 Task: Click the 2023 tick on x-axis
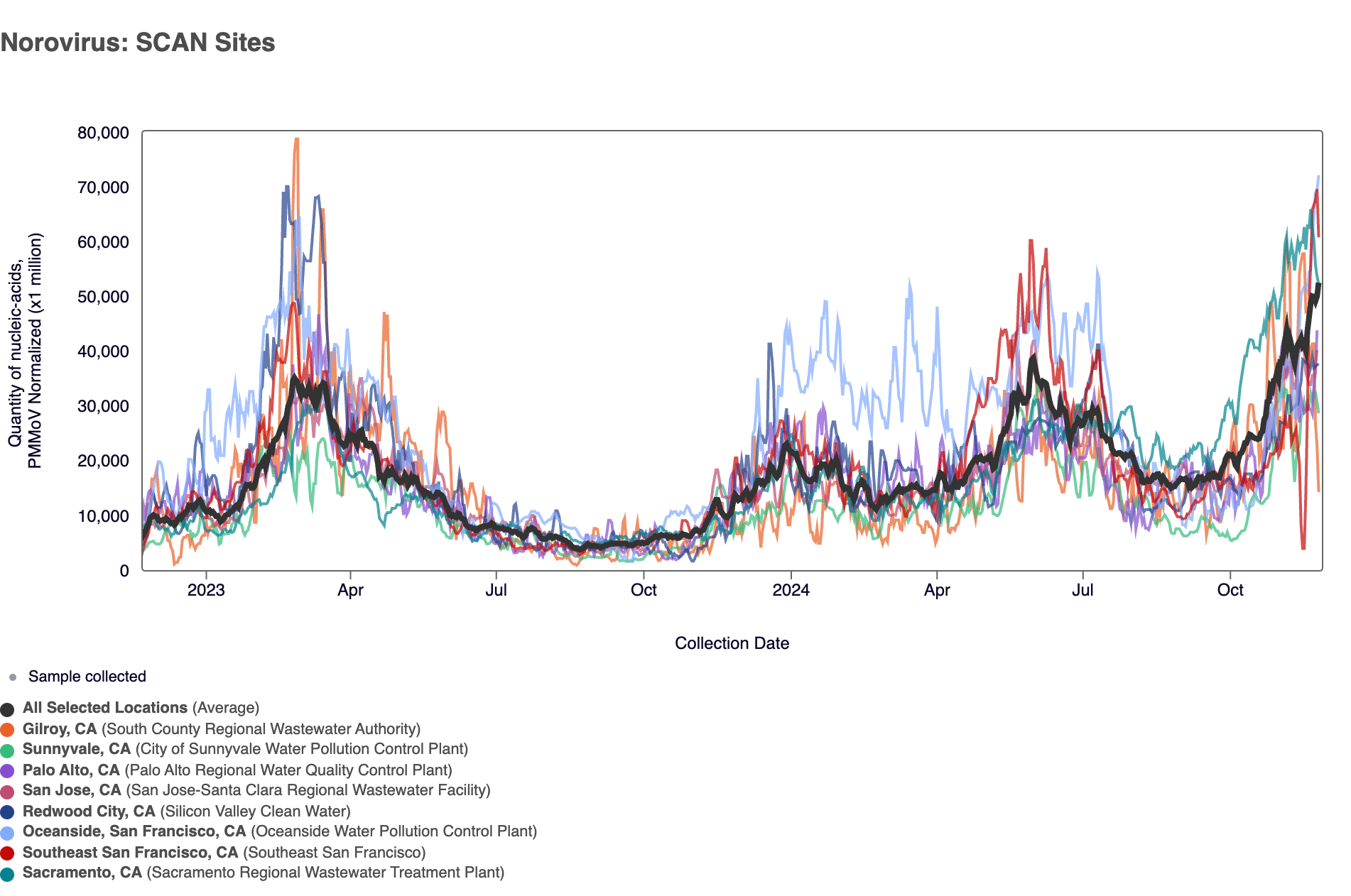206,590
